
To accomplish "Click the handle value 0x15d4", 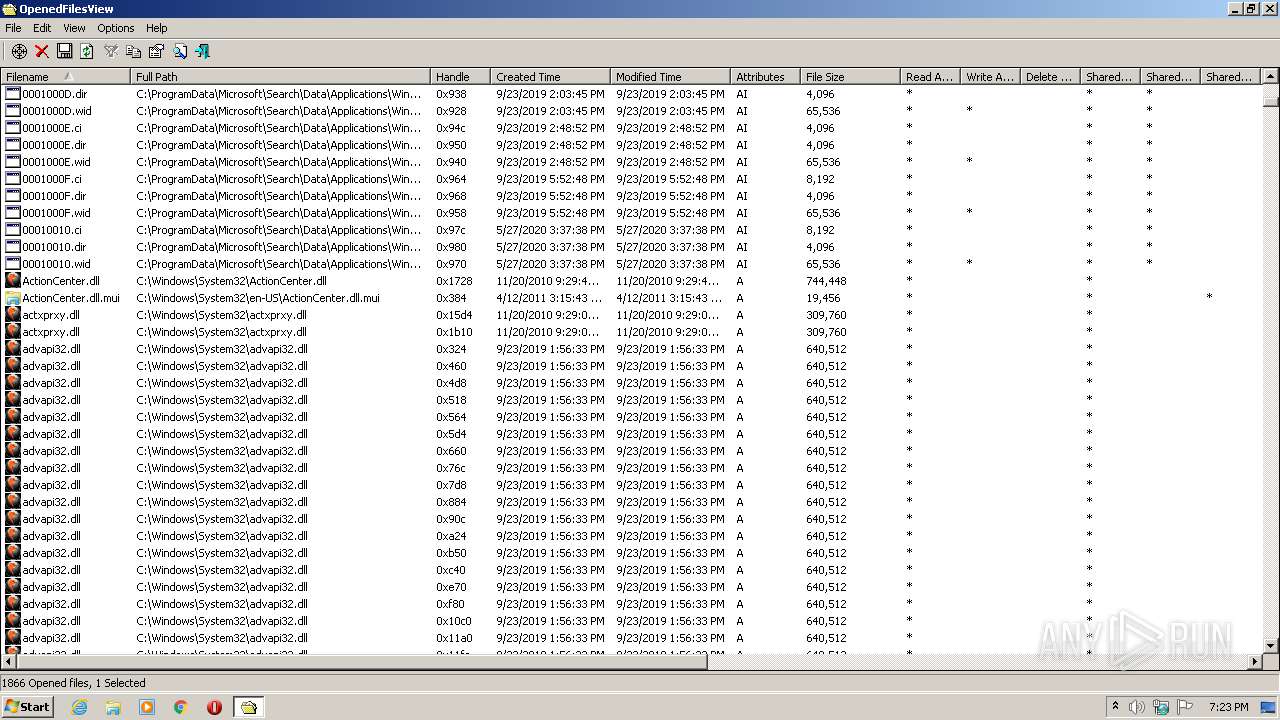I will [x=454, y=315].
